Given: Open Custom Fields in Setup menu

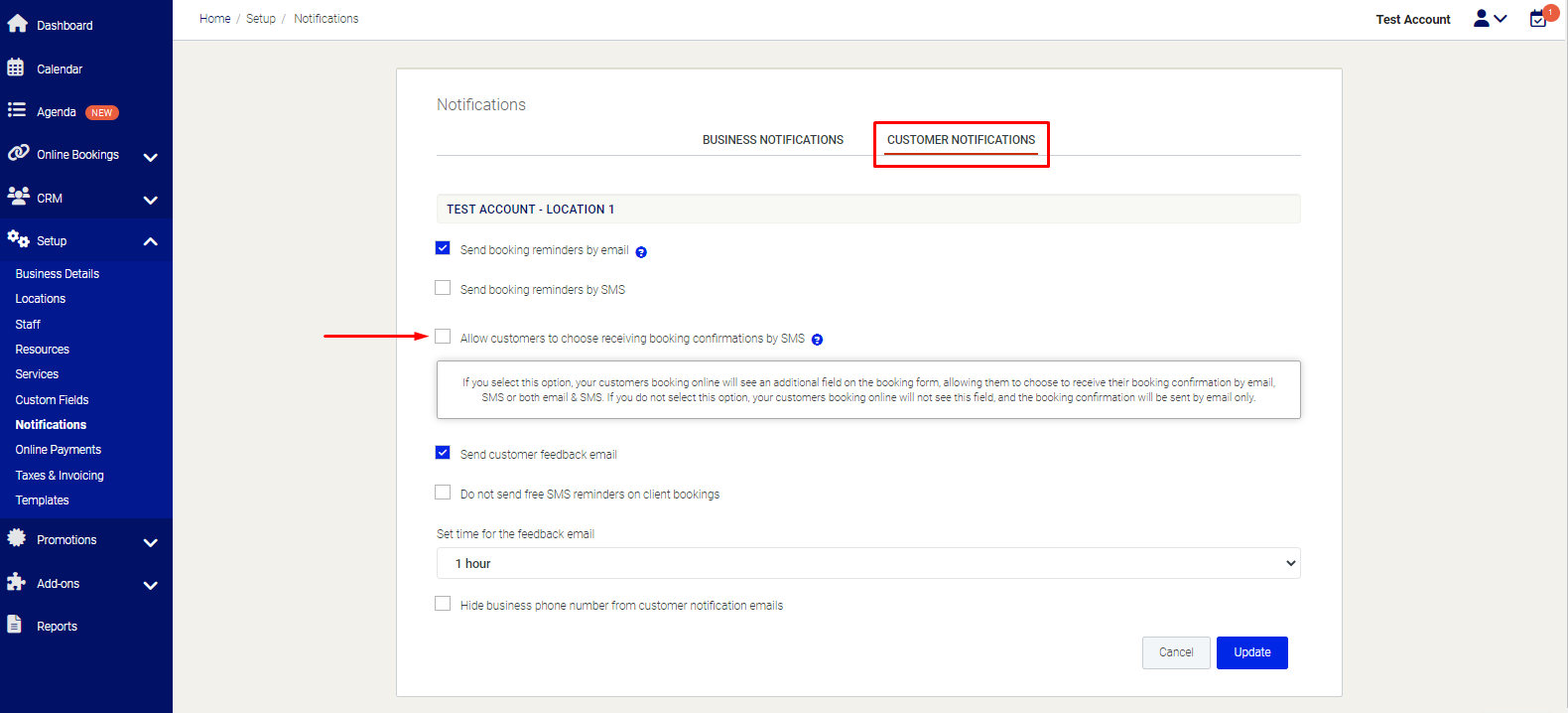Looking at the screenshot, I should (x=52, y=400).
